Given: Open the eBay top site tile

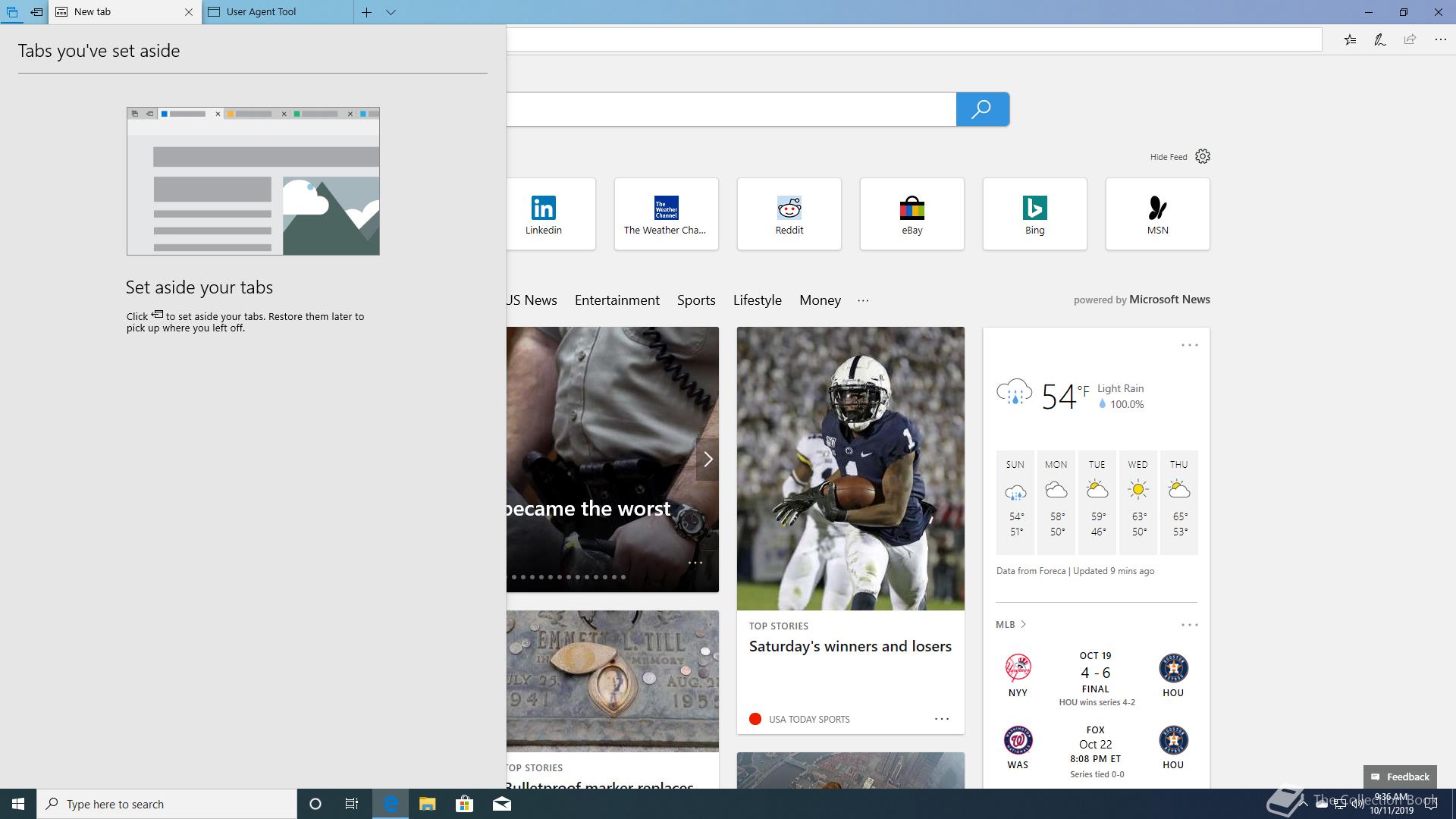Looking at the screenshot, I should (912, 214).
